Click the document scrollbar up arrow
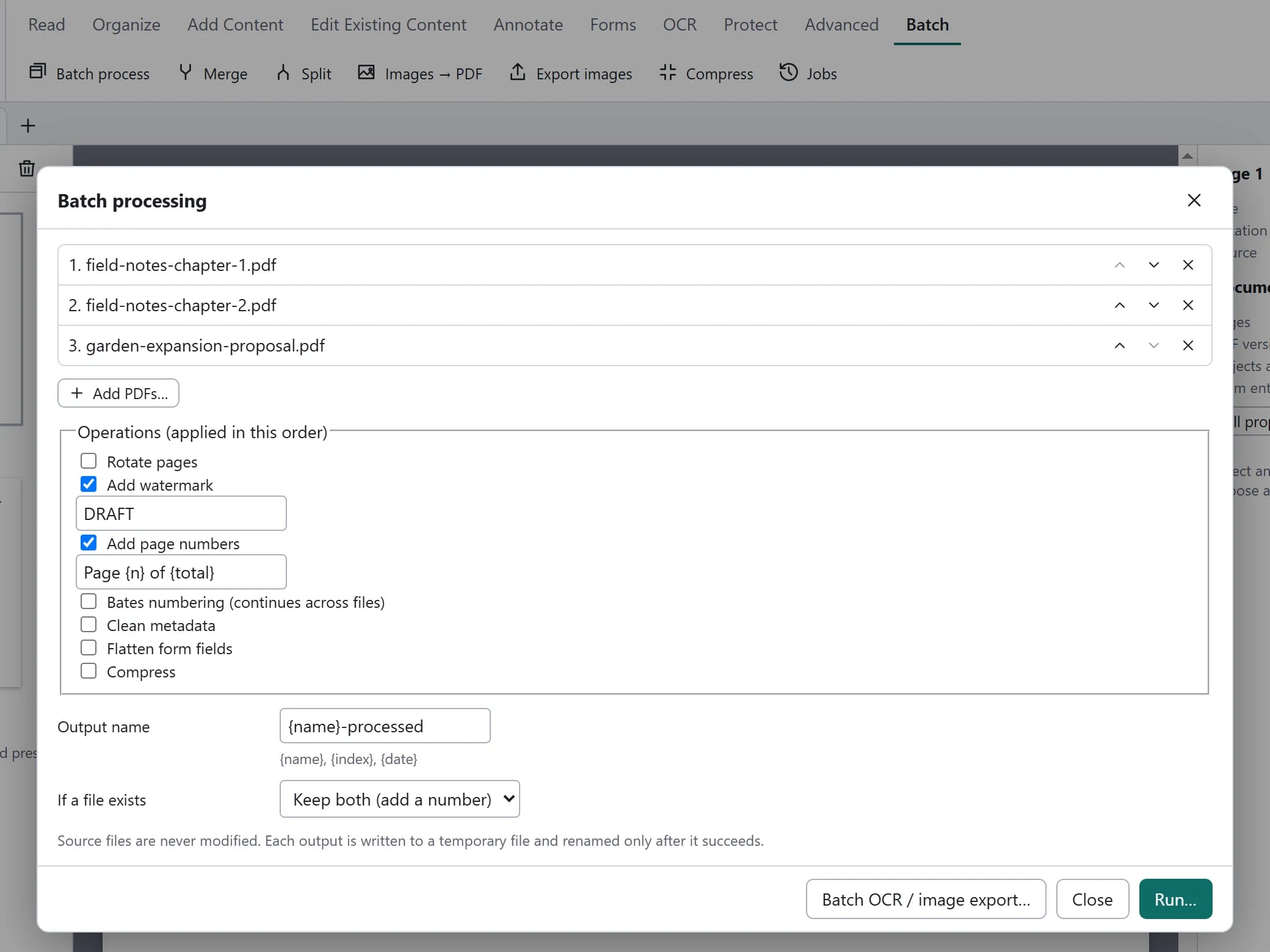1270x952 pixels. 1188,156
